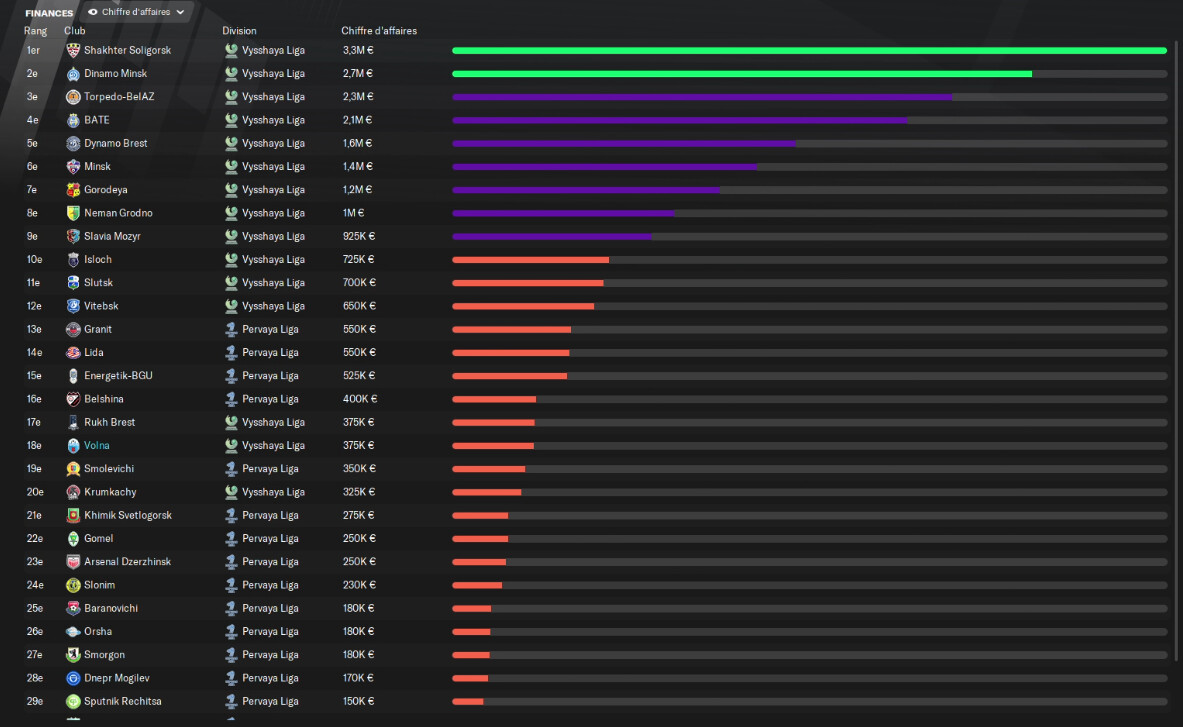This screenshot has width=1183, height=727.
Task: Click the Khimik Svetlogorsk club badge
Action: [73, 515]
